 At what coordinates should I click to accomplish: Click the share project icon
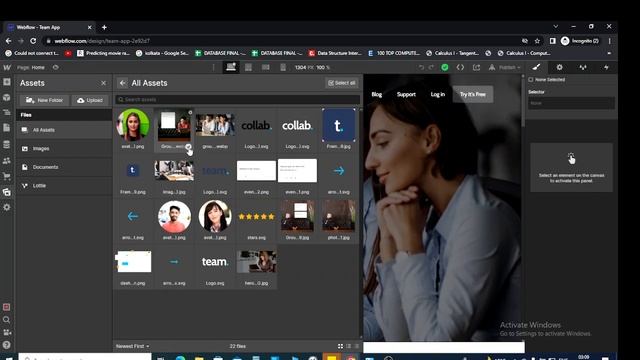point(476,67)
